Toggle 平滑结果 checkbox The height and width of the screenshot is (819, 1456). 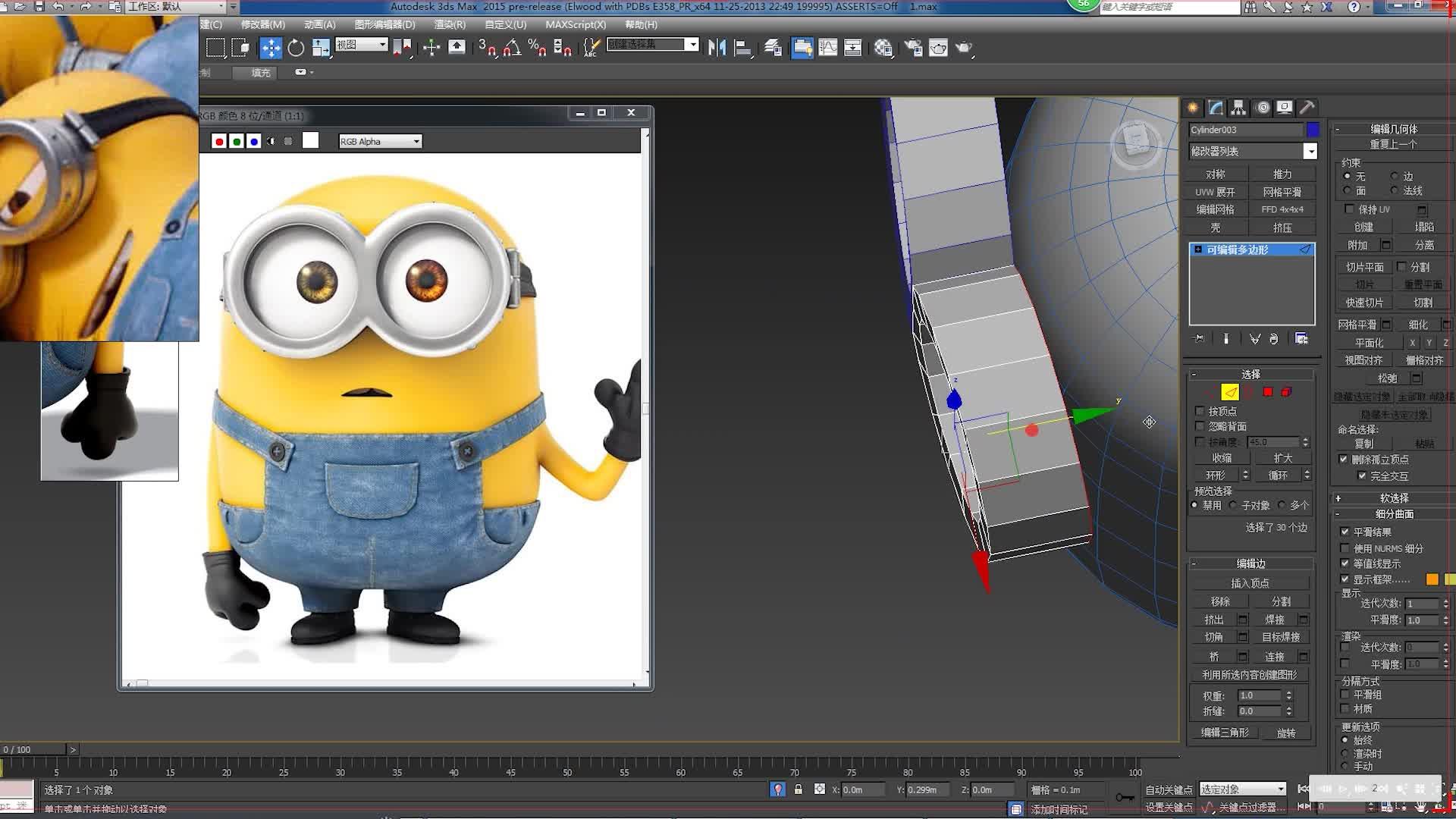(x=1345, y=532)
